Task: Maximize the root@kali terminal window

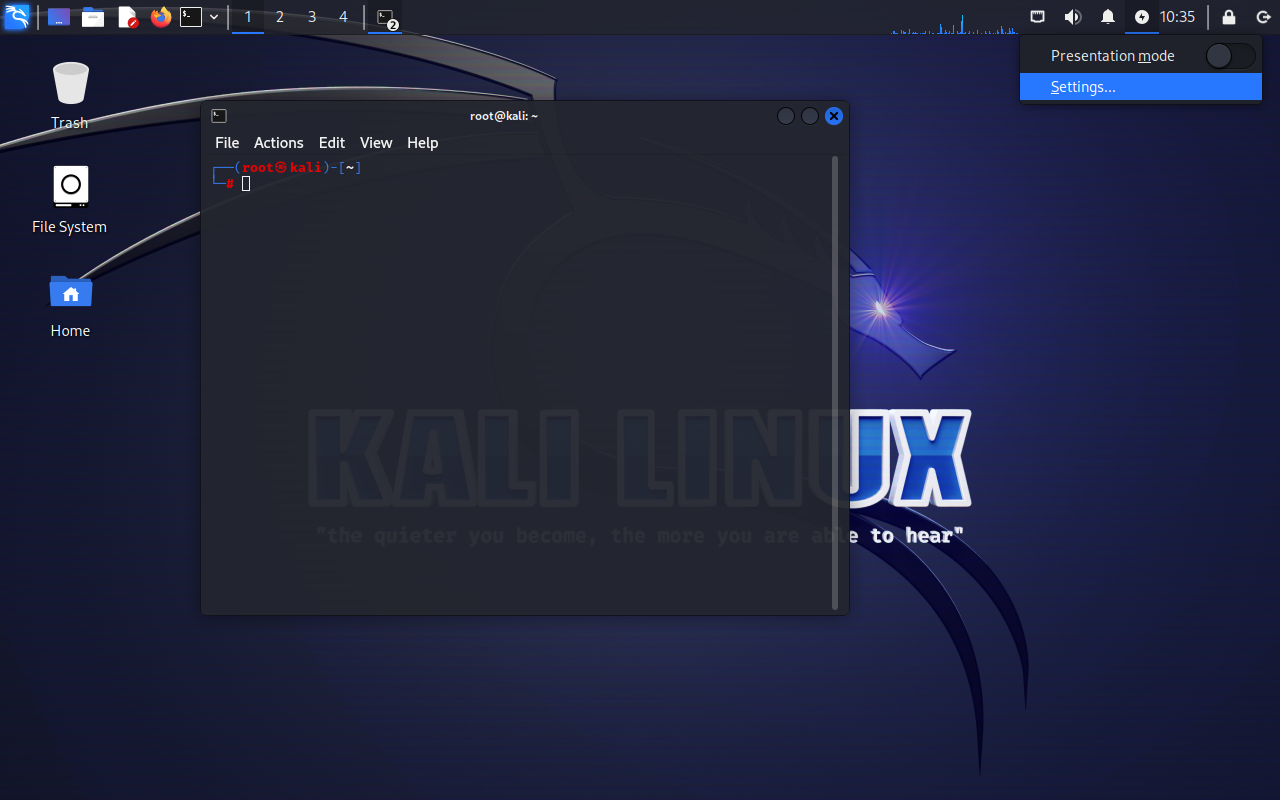Action: [x=810, y=116]
